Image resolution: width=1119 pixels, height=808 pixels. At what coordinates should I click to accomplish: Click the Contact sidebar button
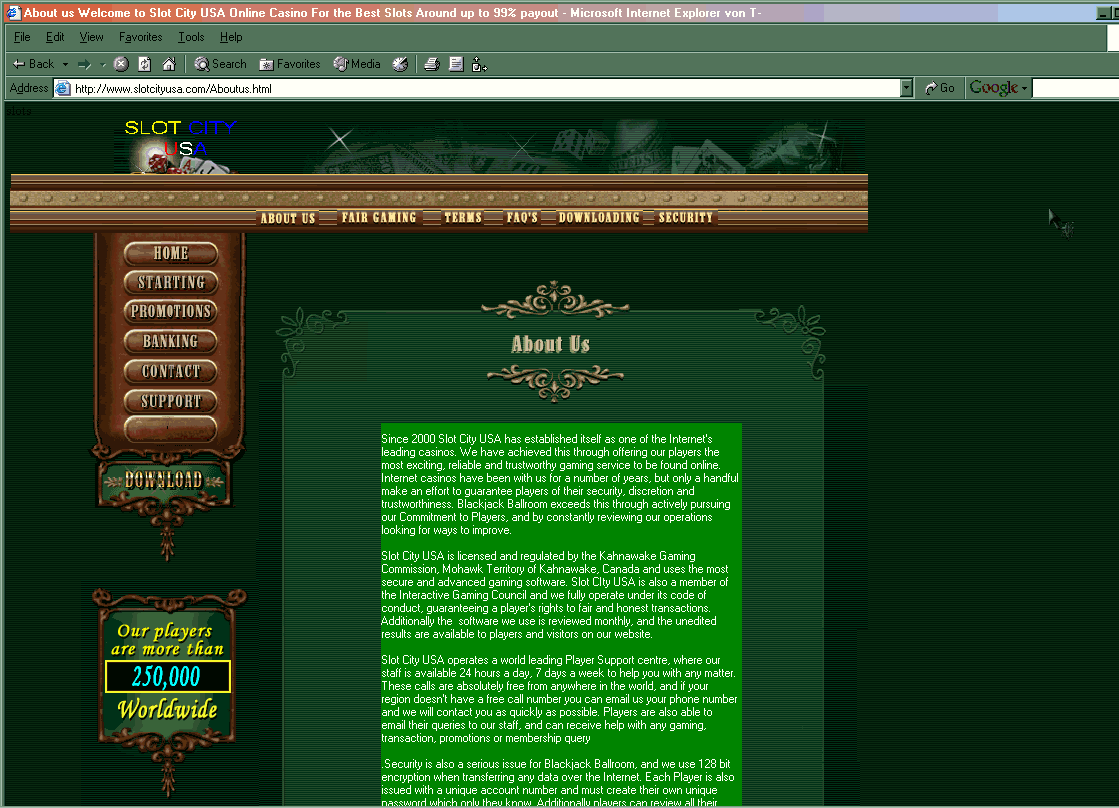(x=171, y=372)
